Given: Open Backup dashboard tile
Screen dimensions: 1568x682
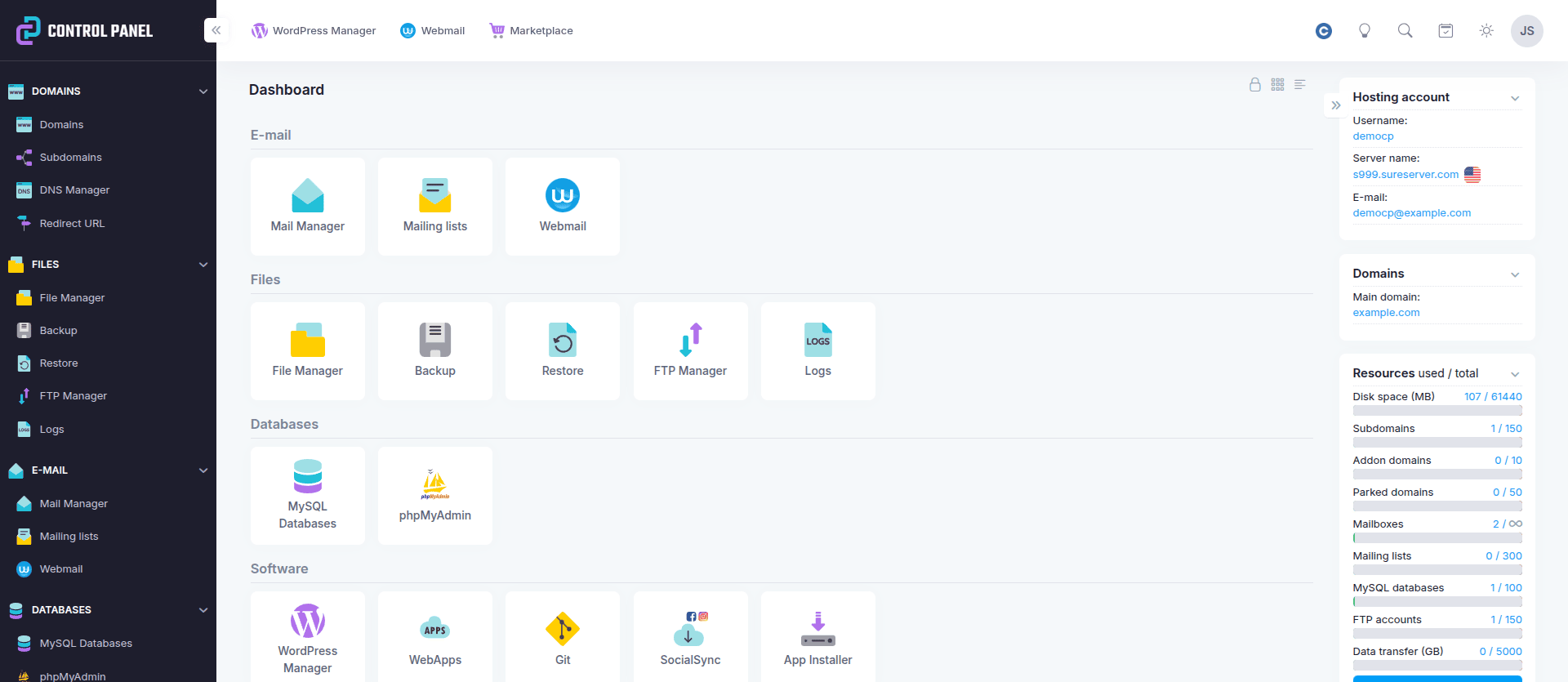Looking at the screenshot, I should [x=434, y=351].
